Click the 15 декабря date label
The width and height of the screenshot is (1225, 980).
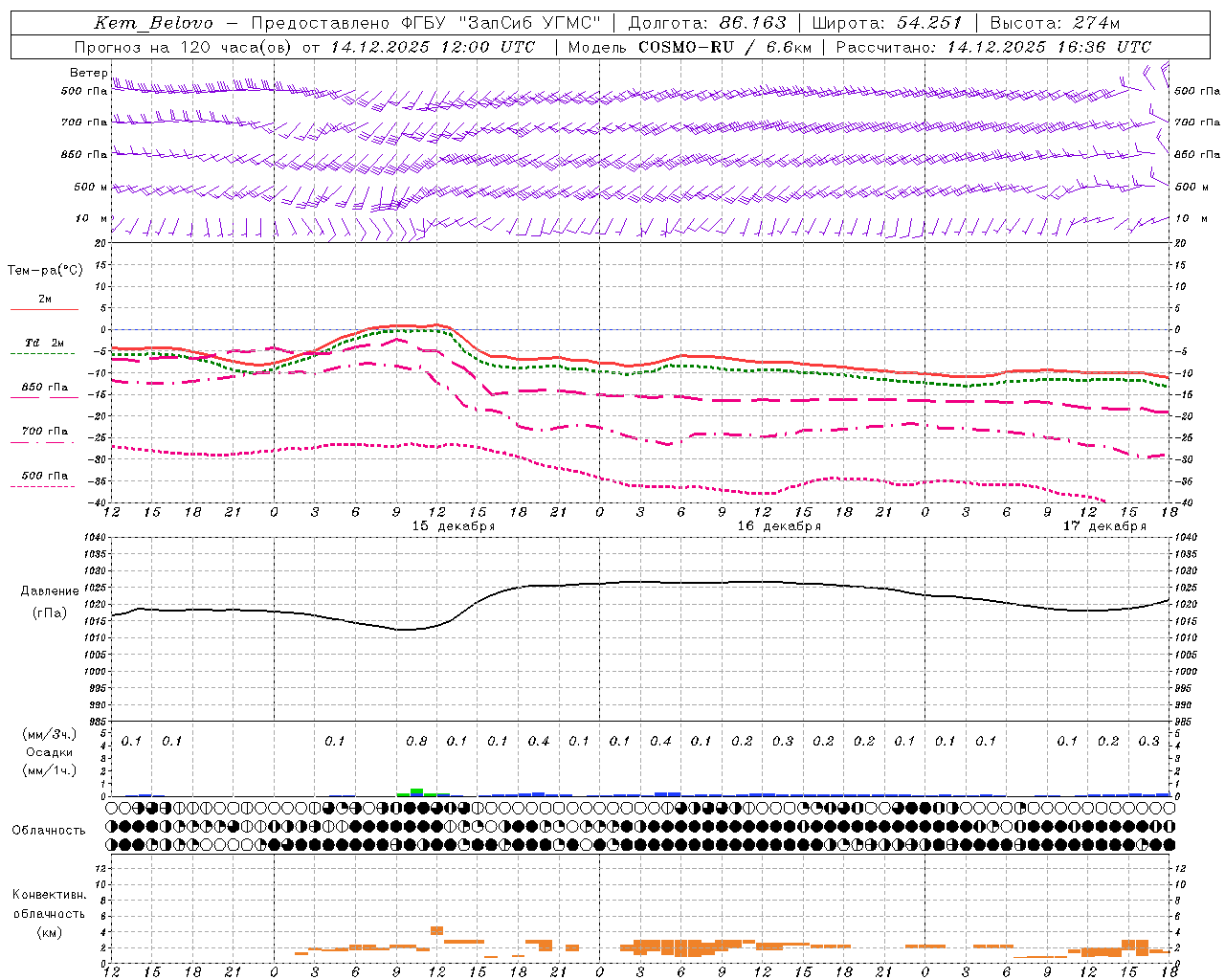453,526
